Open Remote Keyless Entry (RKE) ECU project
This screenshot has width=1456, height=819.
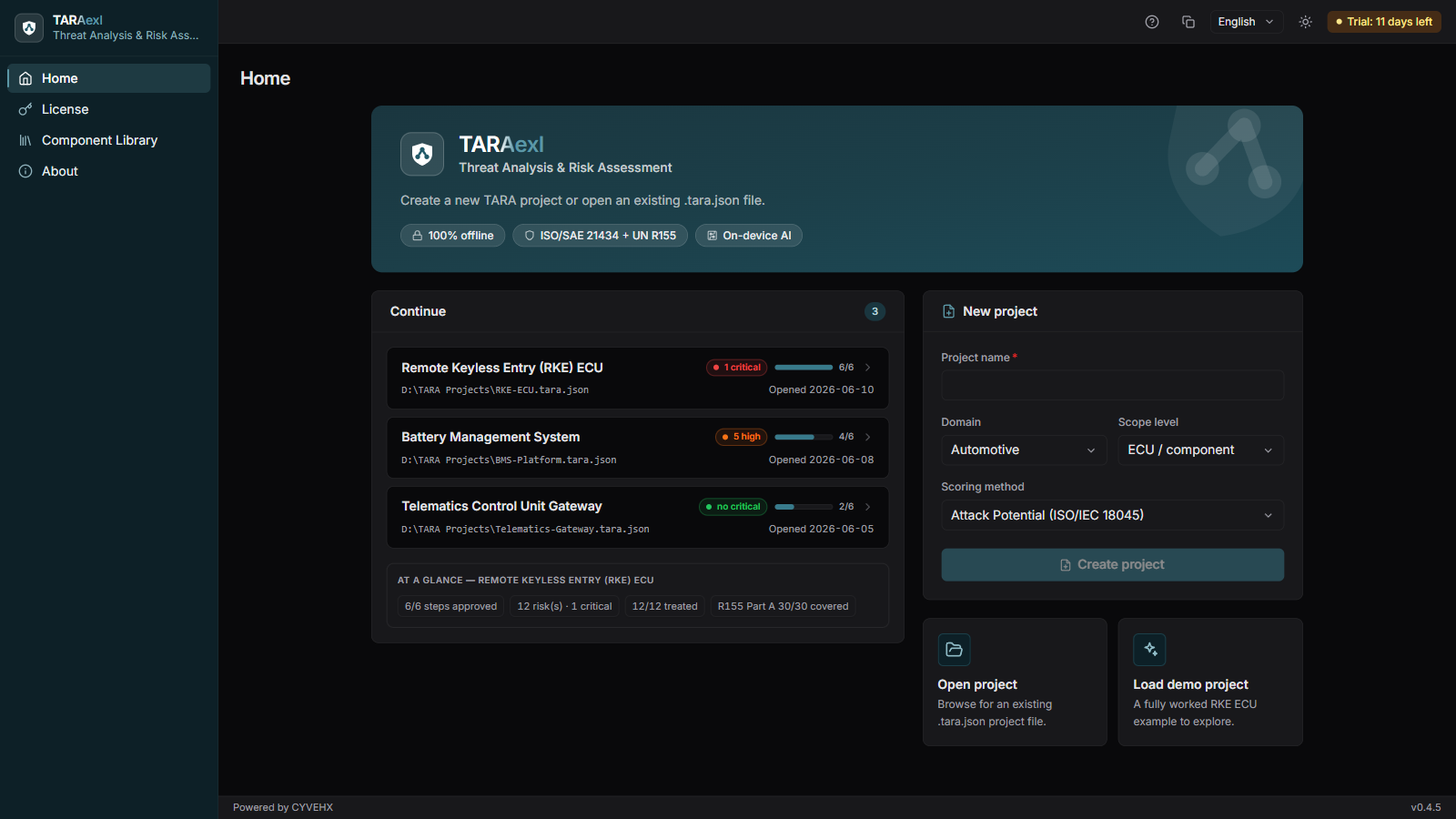(638, 378)
